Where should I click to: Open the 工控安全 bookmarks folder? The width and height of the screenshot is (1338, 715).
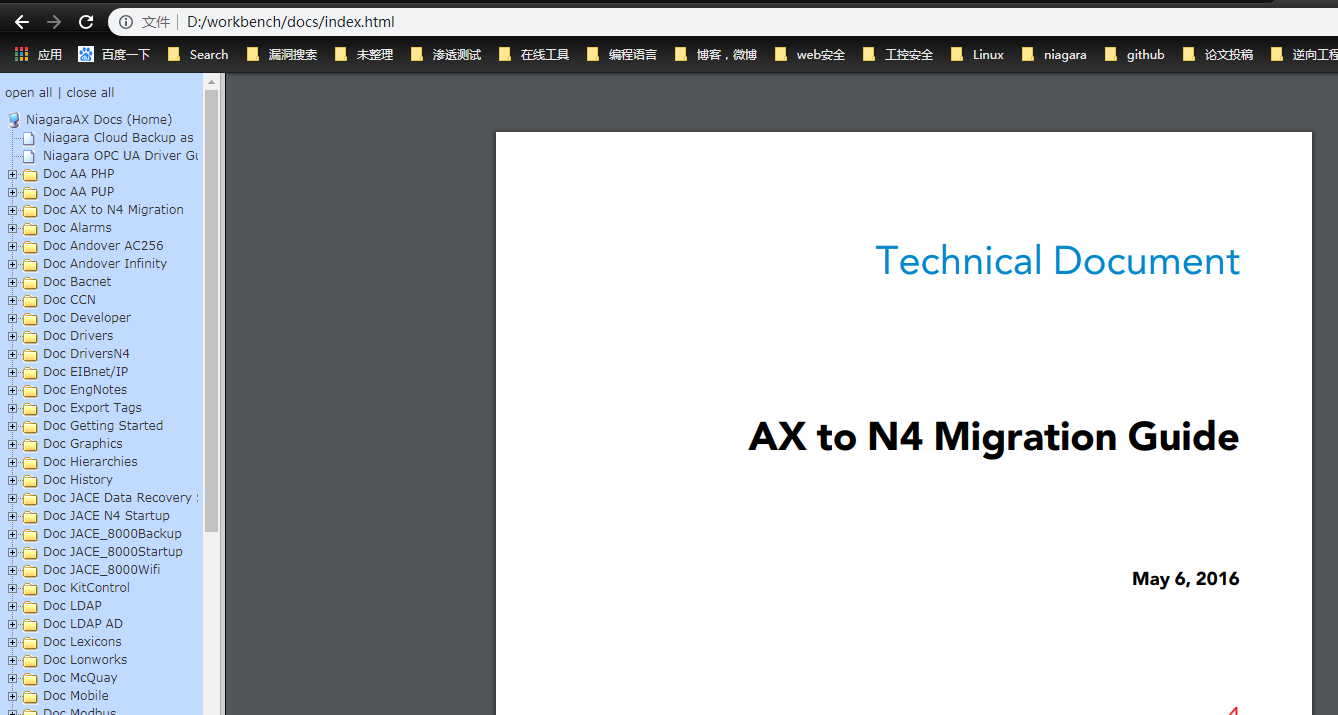(x=898, y=54)
